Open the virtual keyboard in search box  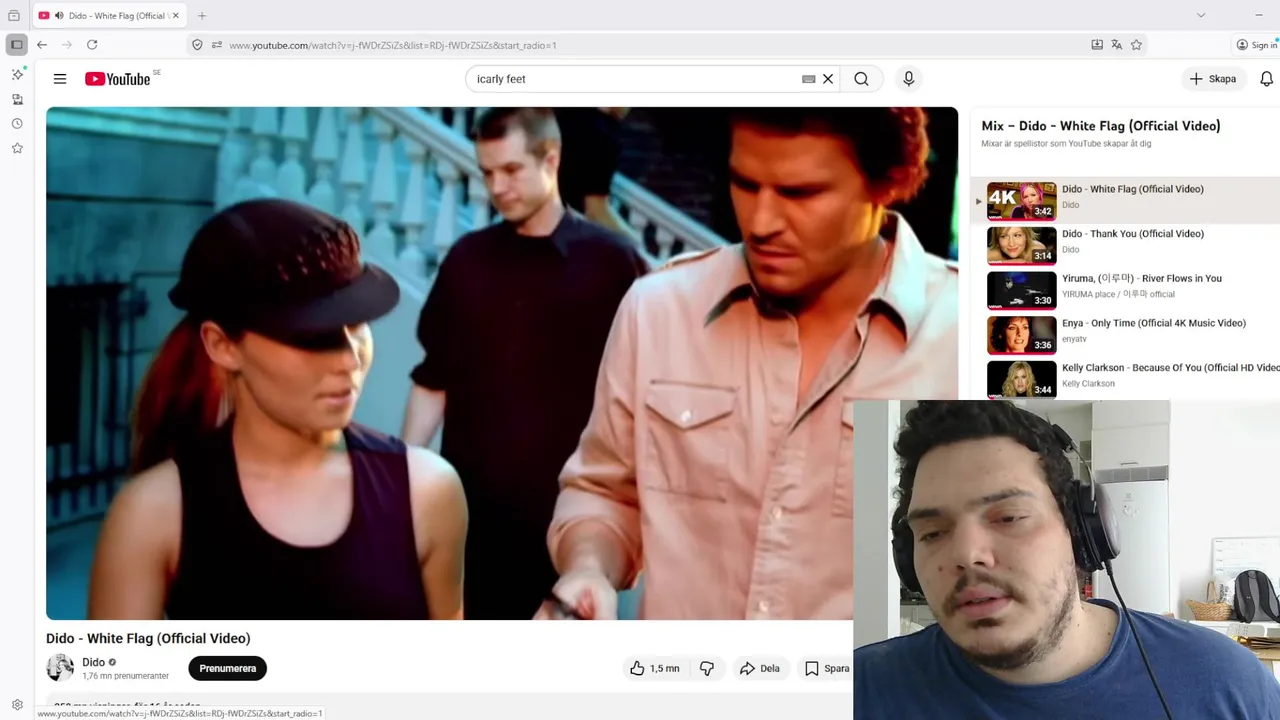[x=808, y=79]
